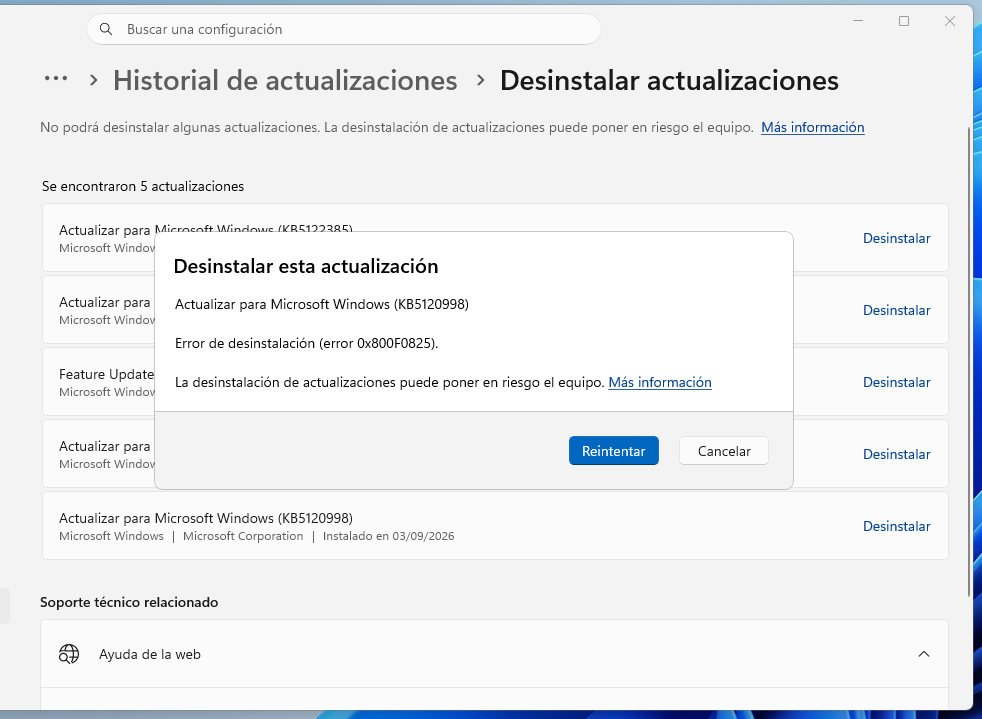Click the search magnifier icon

[x=106, y=29]
